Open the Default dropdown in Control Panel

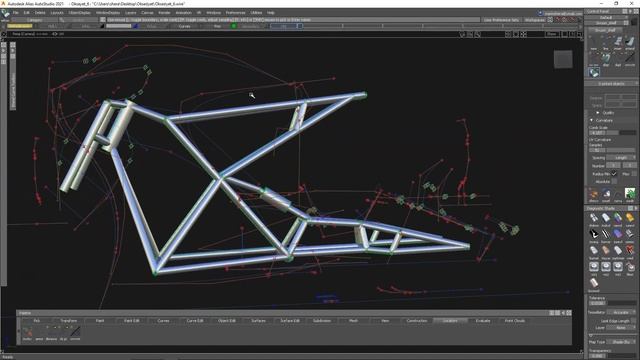pyautogui.click(x=606, y=18)
